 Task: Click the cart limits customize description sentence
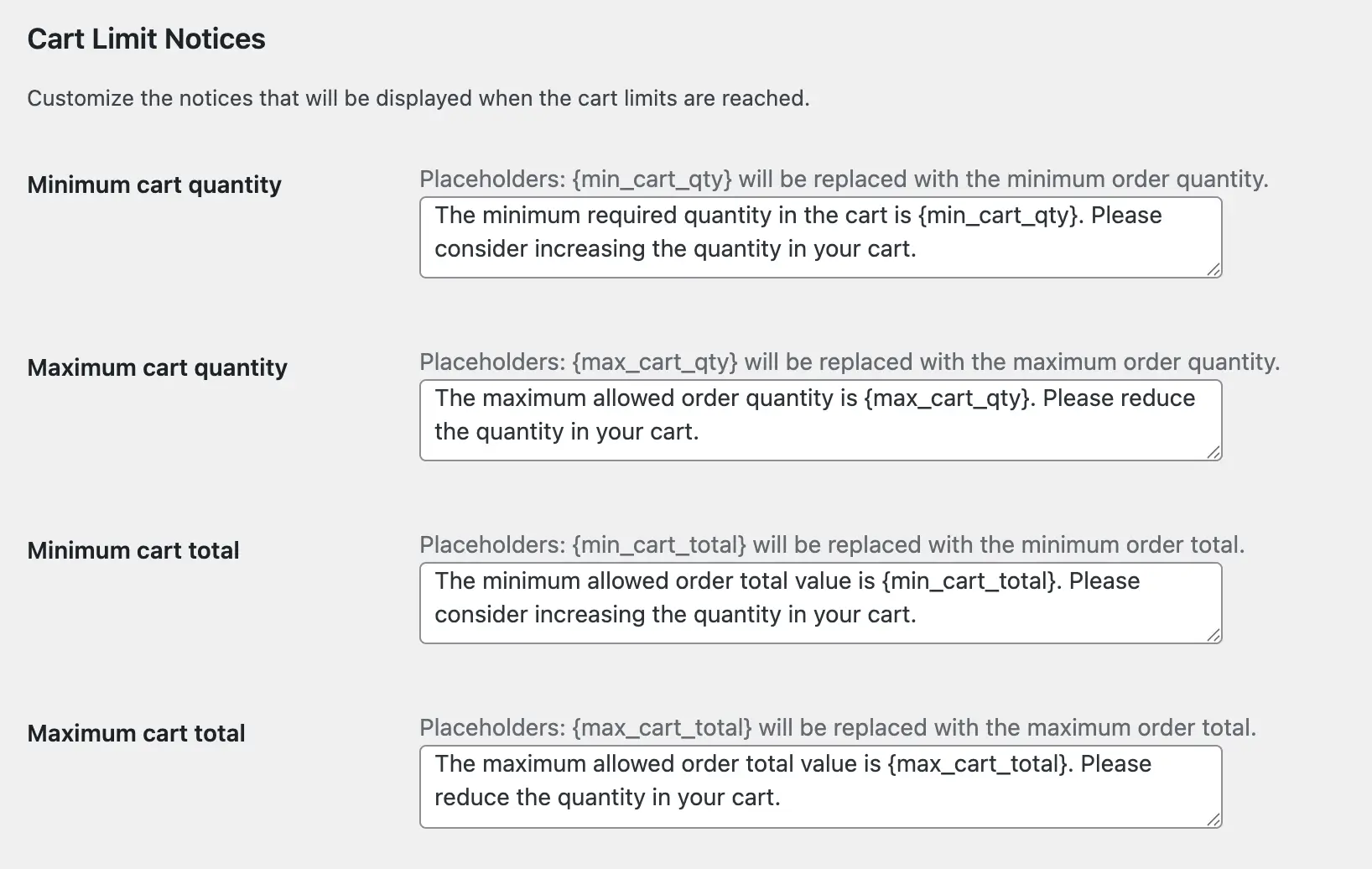coord(419,98)
